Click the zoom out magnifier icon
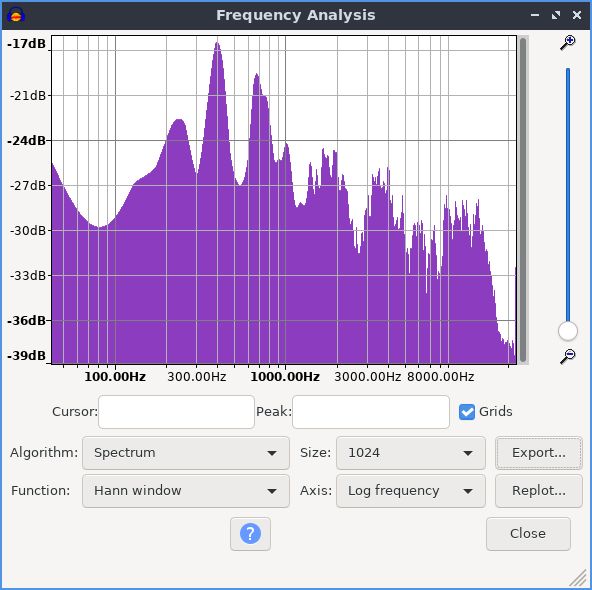This screenshot has height=590, width=592. pyautogui.click(x=567, y=356)
